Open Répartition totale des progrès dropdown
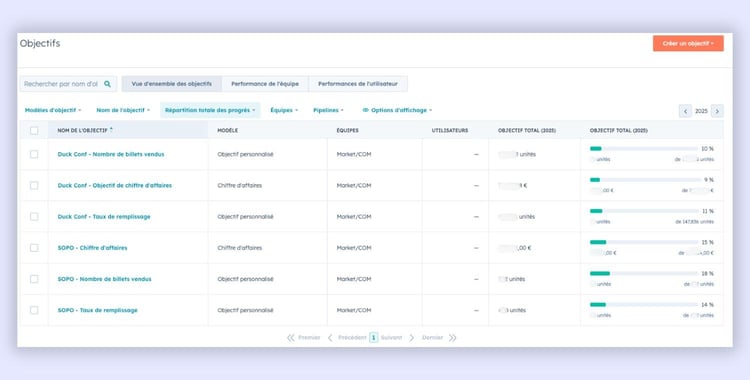 (210, 110)
